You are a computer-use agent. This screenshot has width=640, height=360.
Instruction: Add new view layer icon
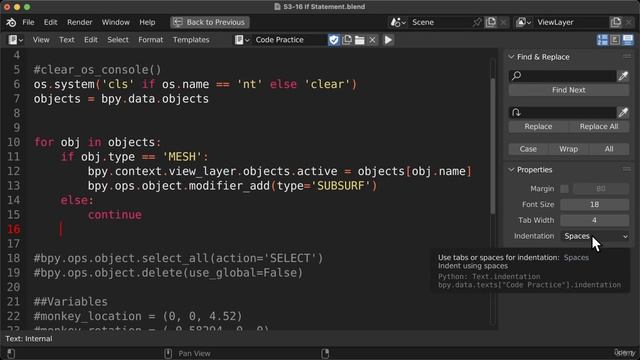[616, 22]
